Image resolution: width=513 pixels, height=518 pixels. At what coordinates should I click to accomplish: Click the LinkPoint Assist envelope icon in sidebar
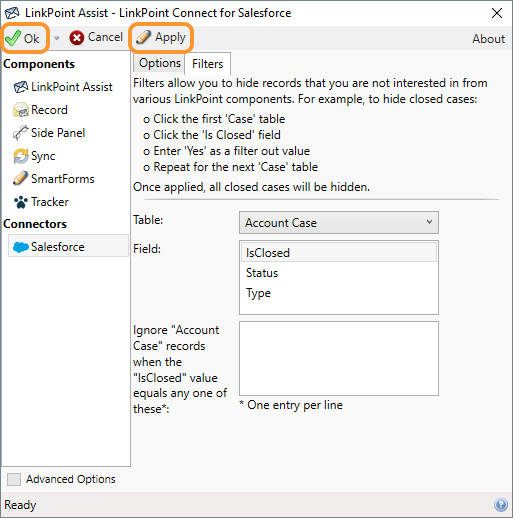pyautogui.click(x=21, y=87)
